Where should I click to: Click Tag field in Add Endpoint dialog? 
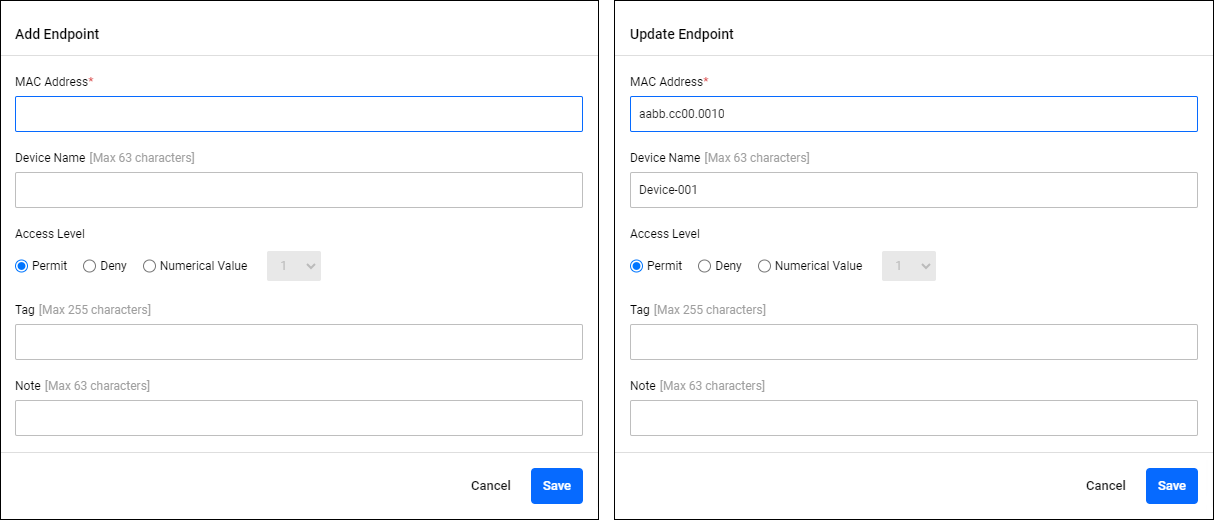298,342
